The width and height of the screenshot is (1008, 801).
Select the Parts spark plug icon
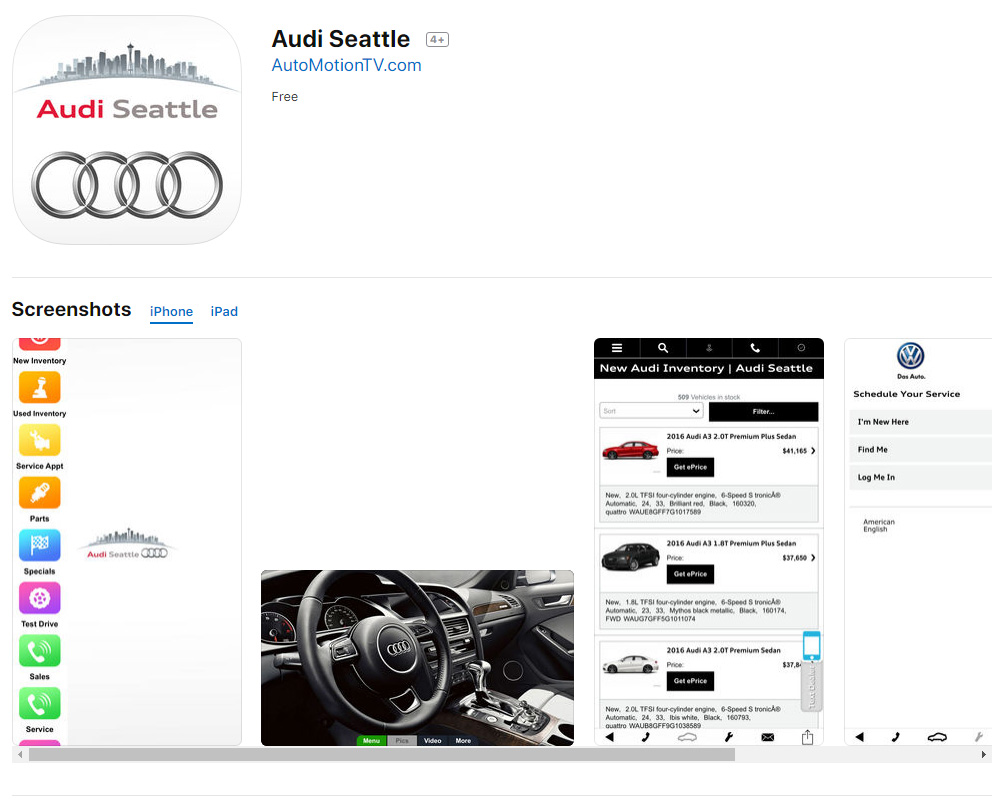tap(40, 493)
